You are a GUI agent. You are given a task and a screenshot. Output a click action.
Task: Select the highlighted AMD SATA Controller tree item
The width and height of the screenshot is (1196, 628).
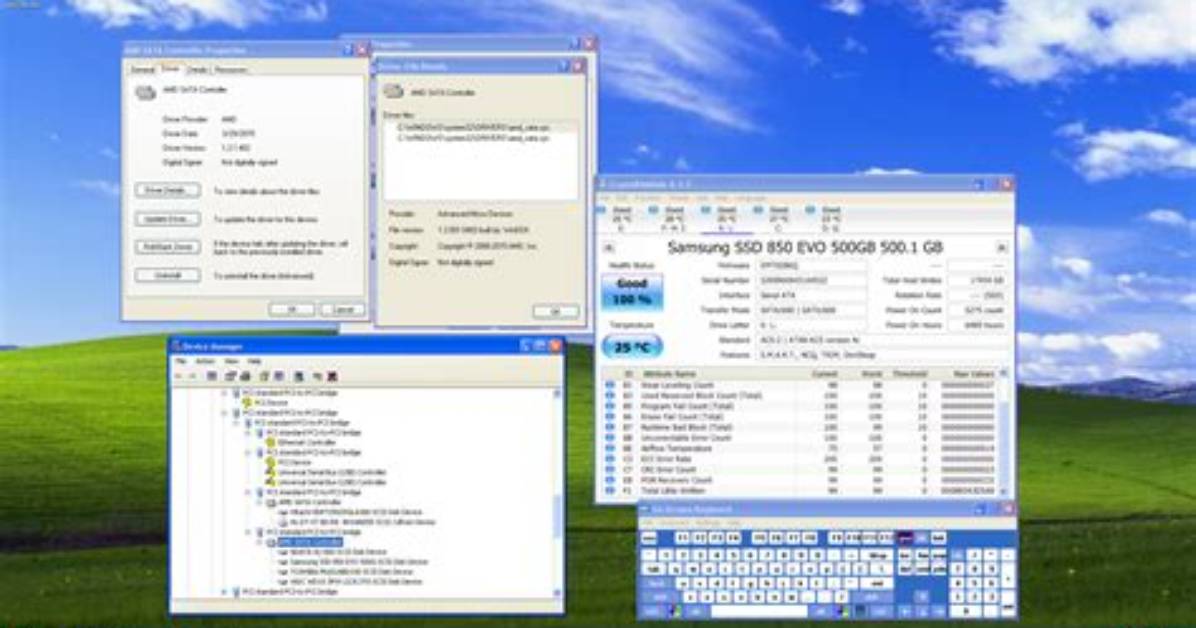tap(309, 542)
